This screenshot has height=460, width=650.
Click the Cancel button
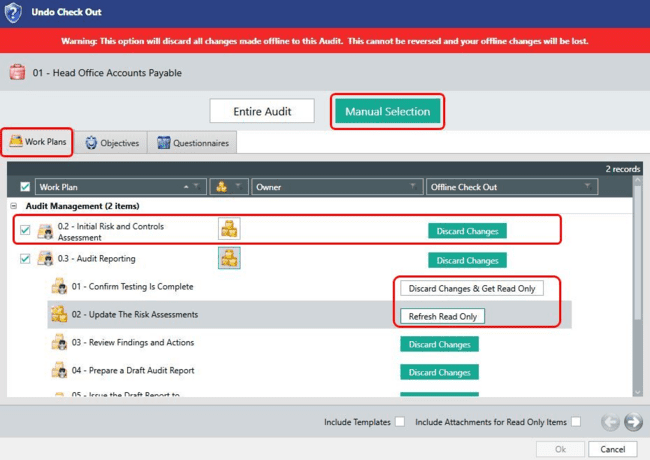pyautogui.click(x=613, y=449)
